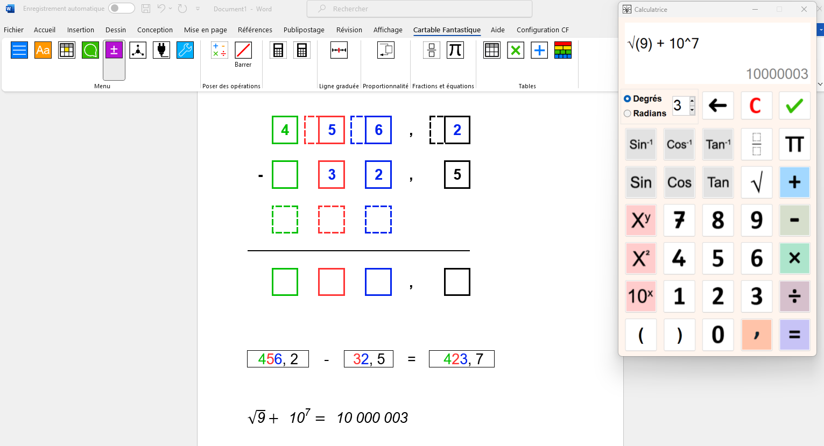The image size is (824, 446).
Task: Click the decimal places number field
Action: tap(680, 106)
